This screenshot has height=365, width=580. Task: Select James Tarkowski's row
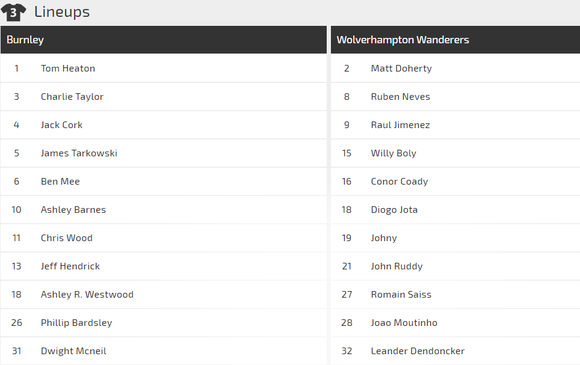coord(163,153)
